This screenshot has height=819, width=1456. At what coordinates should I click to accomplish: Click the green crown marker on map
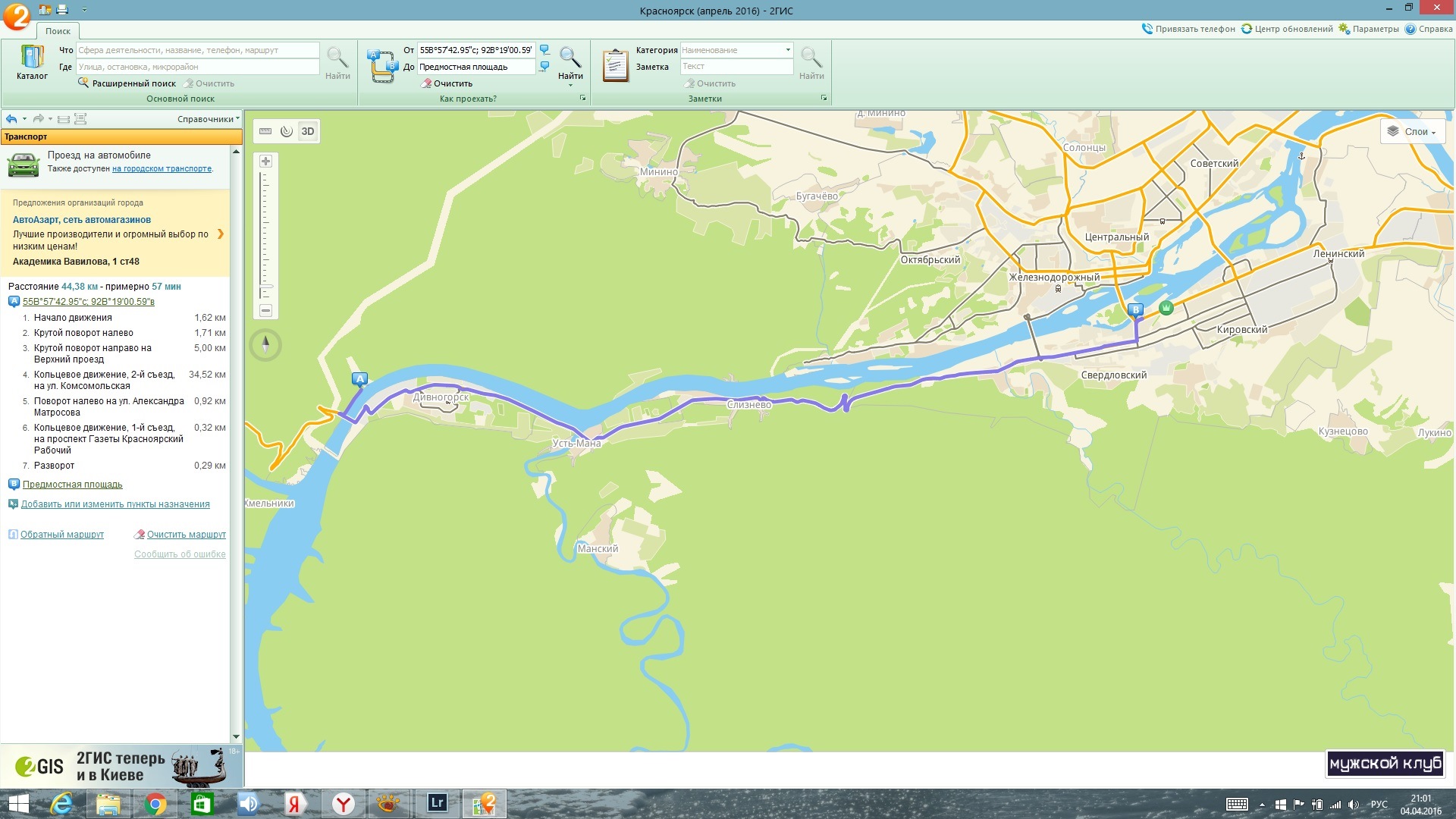1166,307
